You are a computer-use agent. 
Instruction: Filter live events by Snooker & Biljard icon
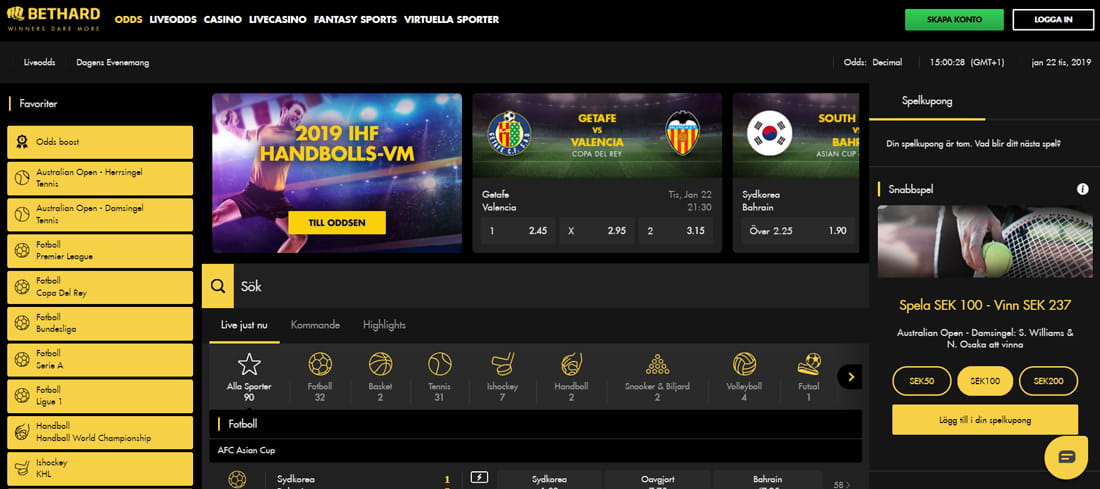click(657, 364)
